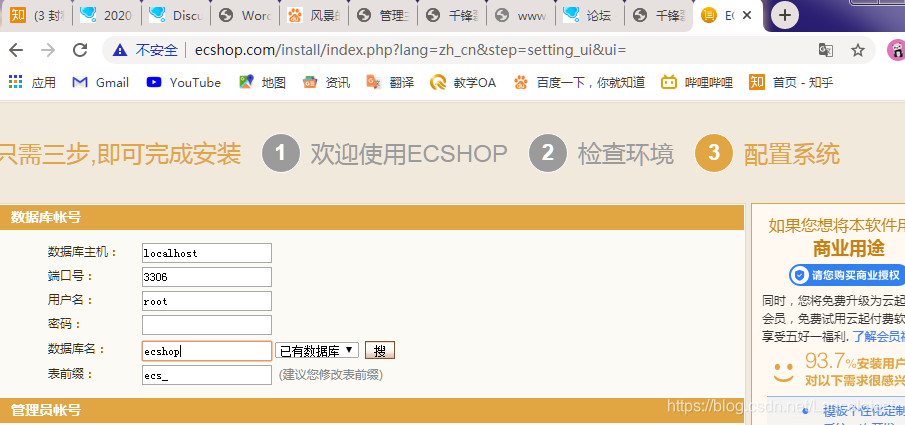Click the 管理员帐号 section header
The height and width of the screenshot is (425, 905).
(x=372, y=411)
